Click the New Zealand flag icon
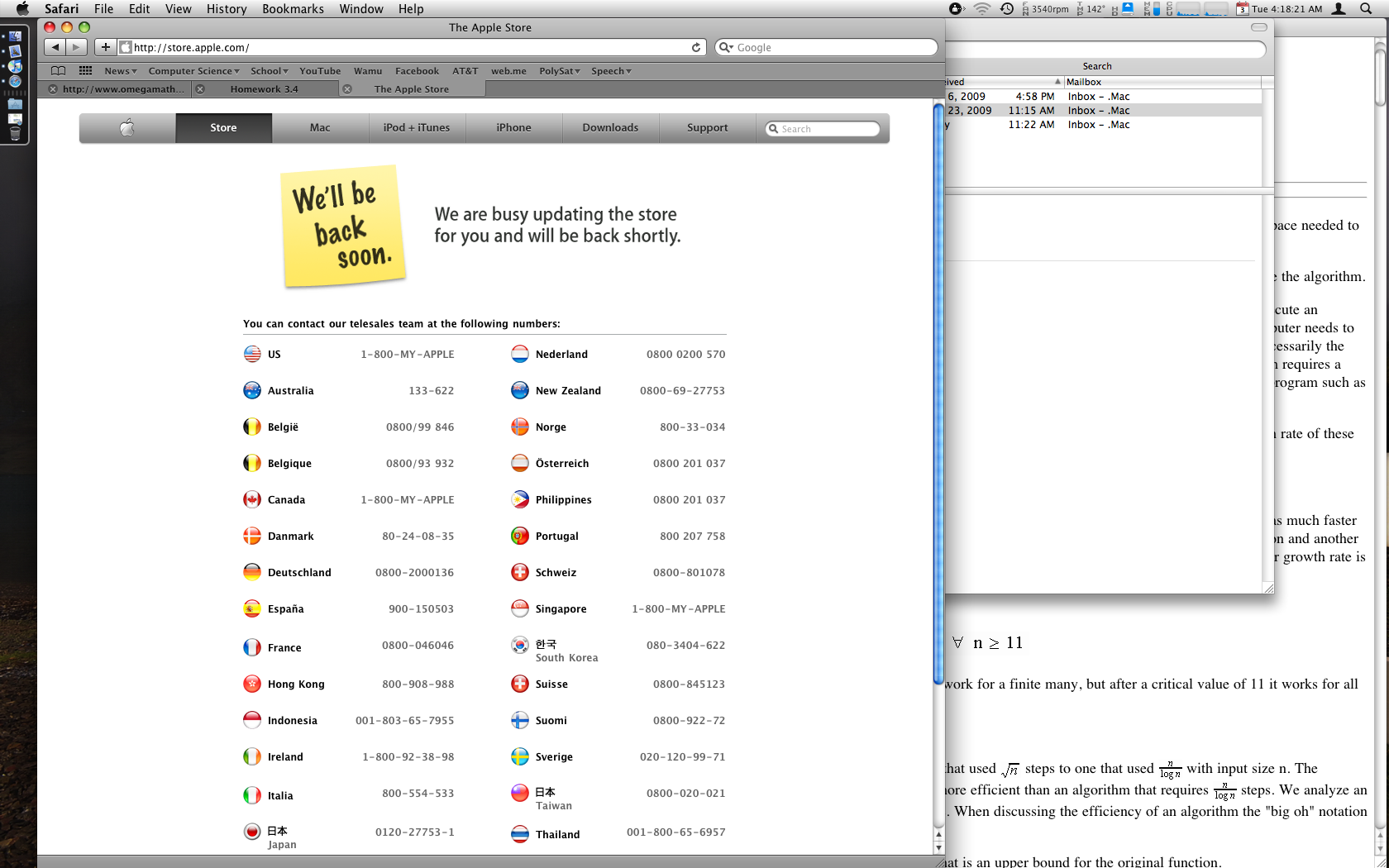Image resolution: width=1389 pixels, height=868 pixels. (x=520, y=390)
